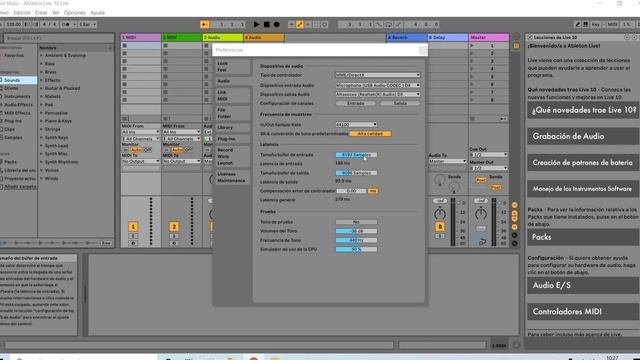The height and width of the screenshot is (360, 640).
Task: Expand the Synth Lead folder
Action: click(x=42, y=146)
